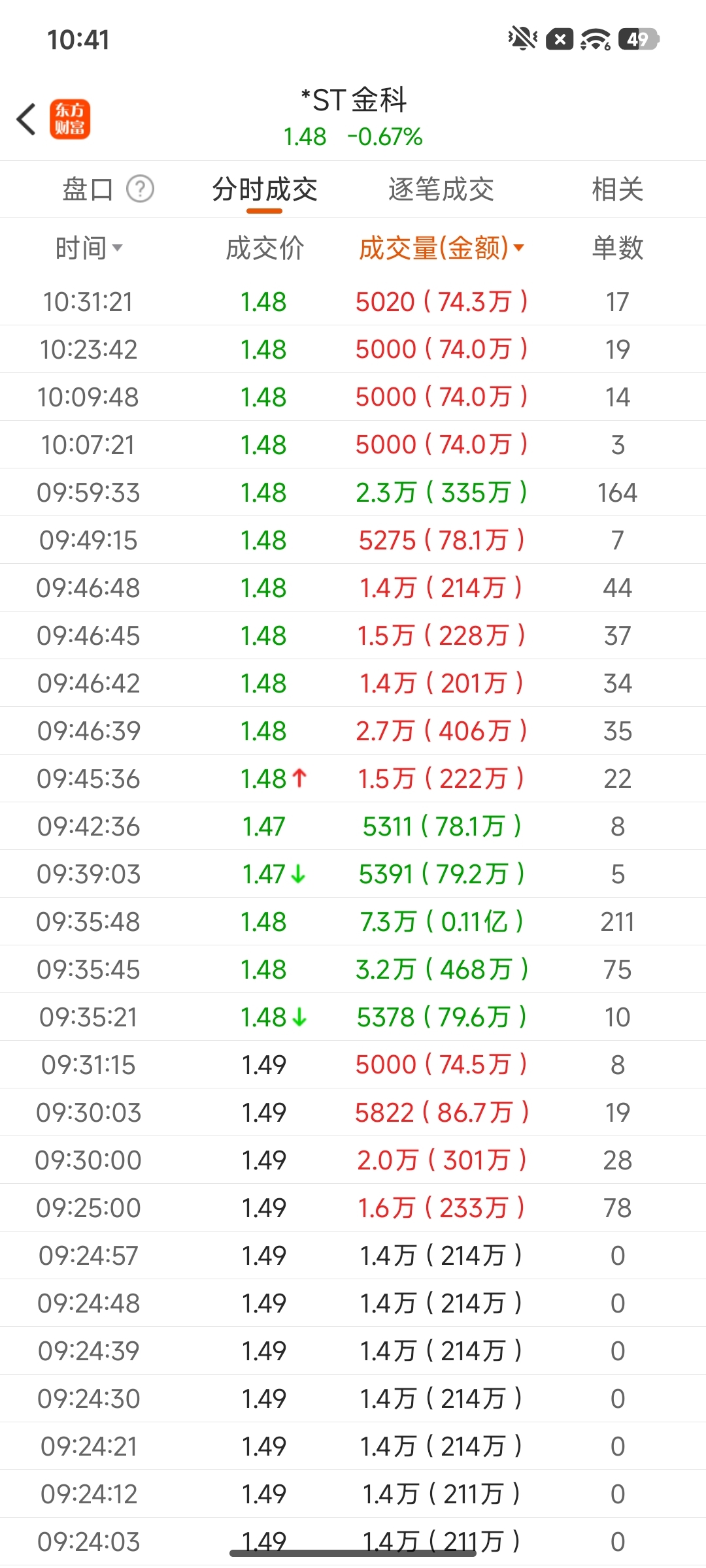
Task: Switch to the 盘口 tab
Action: coord(88,189)
